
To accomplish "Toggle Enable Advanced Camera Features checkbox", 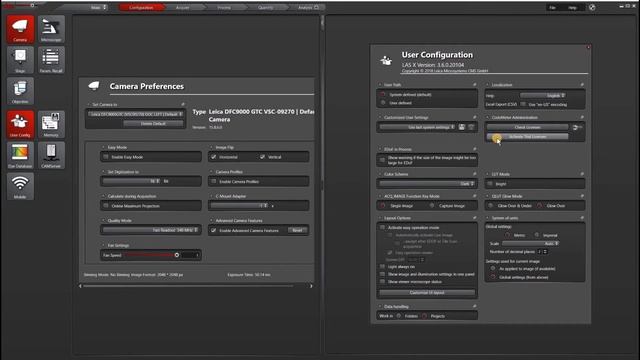I will [x=214, y=230].
